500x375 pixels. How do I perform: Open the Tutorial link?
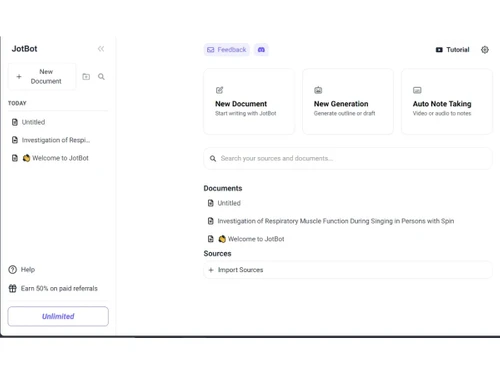tap(453, 50)
